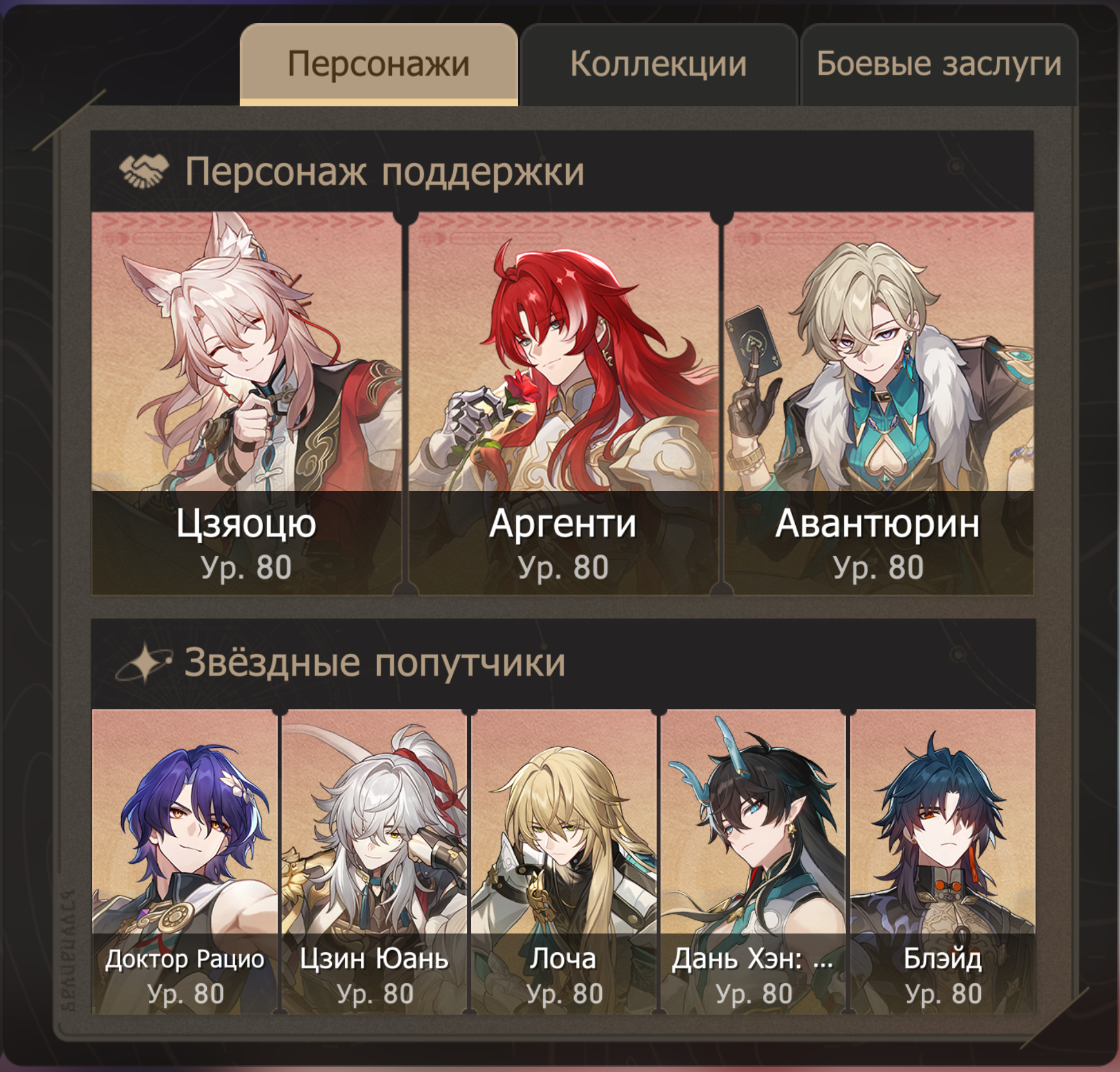1120x1072 pixels.
Task: Click the Блэйд name label
Action: (943, 959)
